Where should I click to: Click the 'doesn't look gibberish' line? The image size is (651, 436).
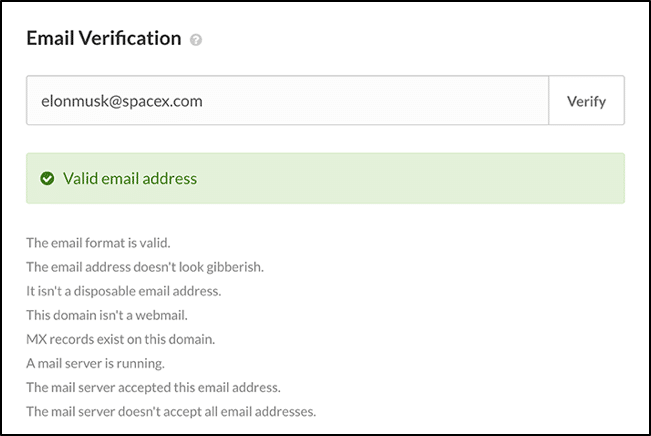click(145, 267)
